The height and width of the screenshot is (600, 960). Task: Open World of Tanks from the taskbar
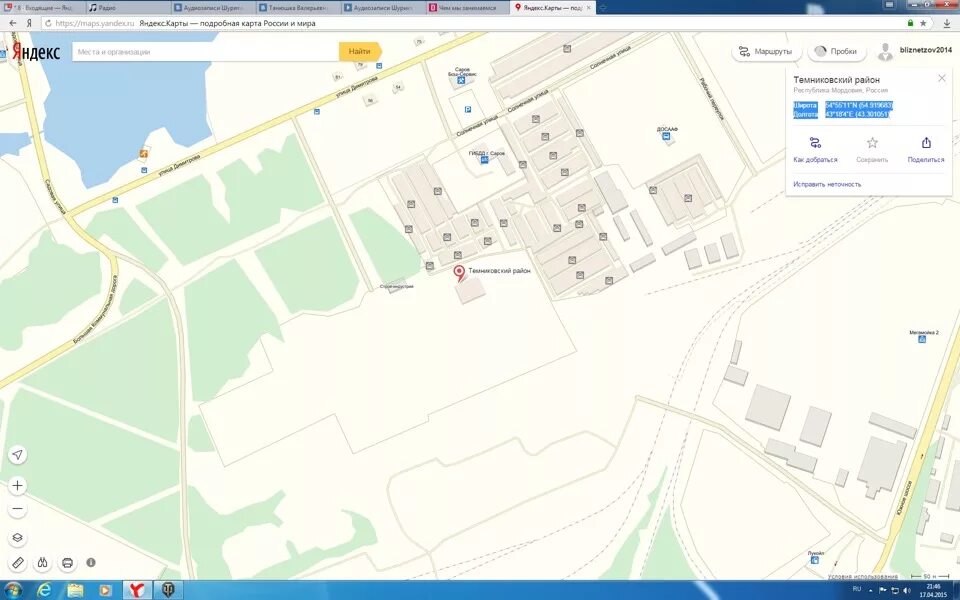pos(168,590)
